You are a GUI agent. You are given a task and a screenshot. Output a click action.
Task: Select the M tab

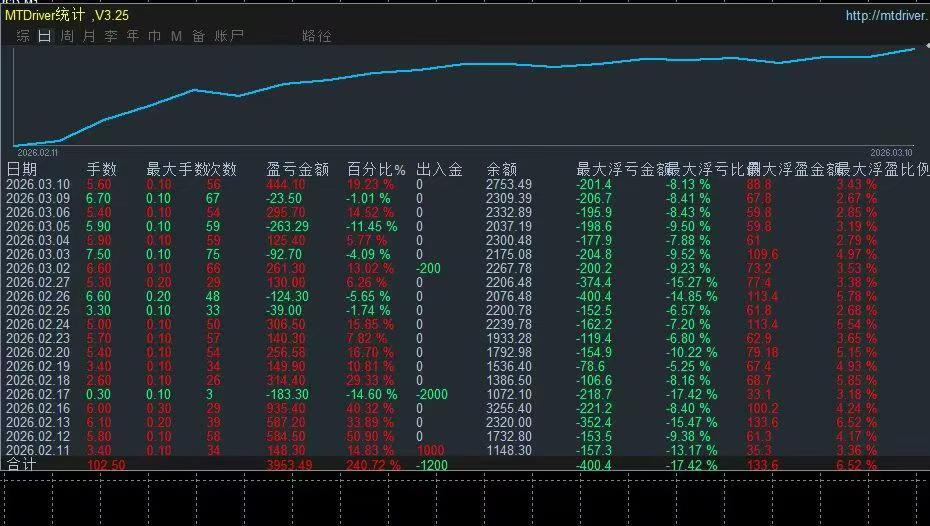[176, 36]
